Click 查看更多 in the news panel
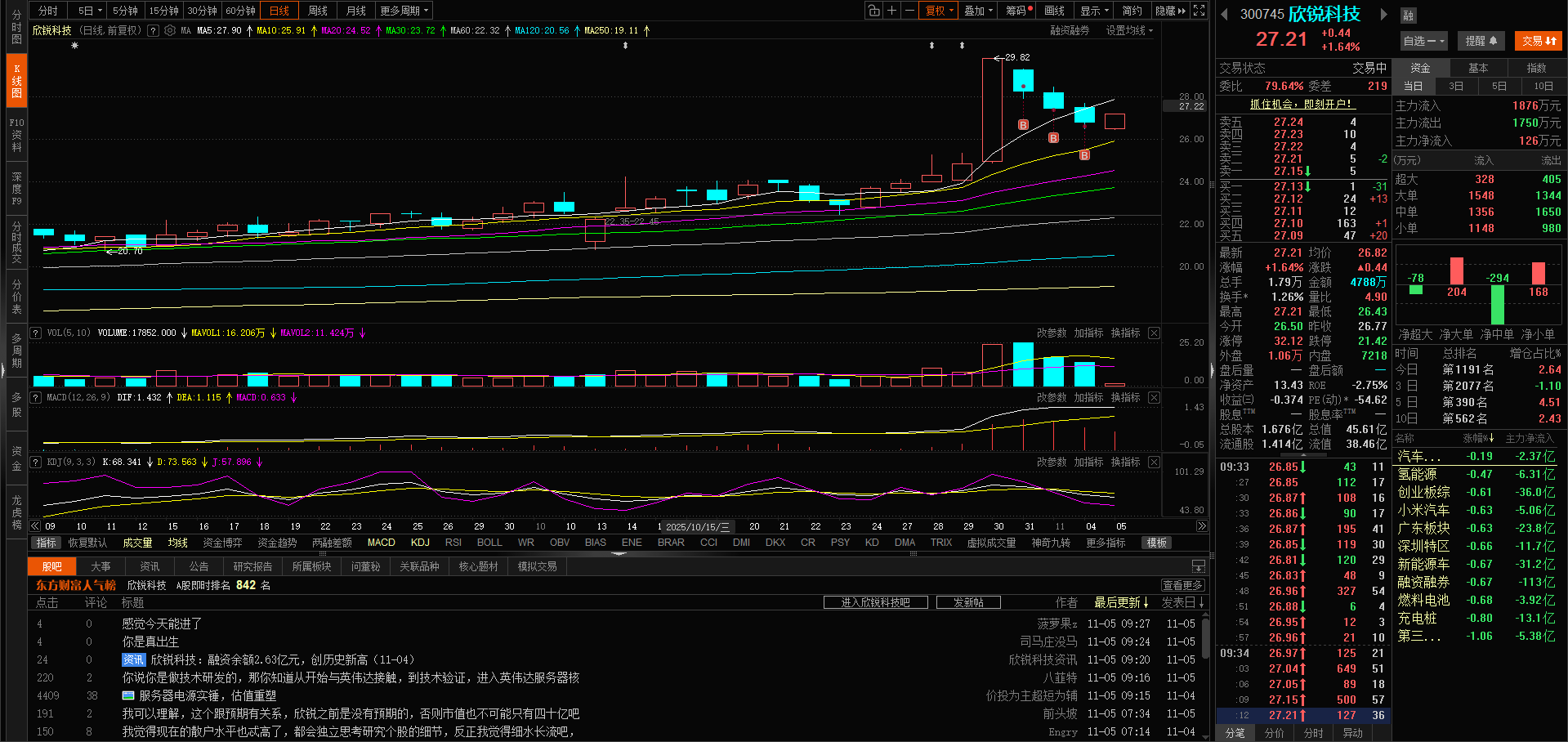The width and height of the screenshot is (1568, 742). click(x=1183, y=585)
